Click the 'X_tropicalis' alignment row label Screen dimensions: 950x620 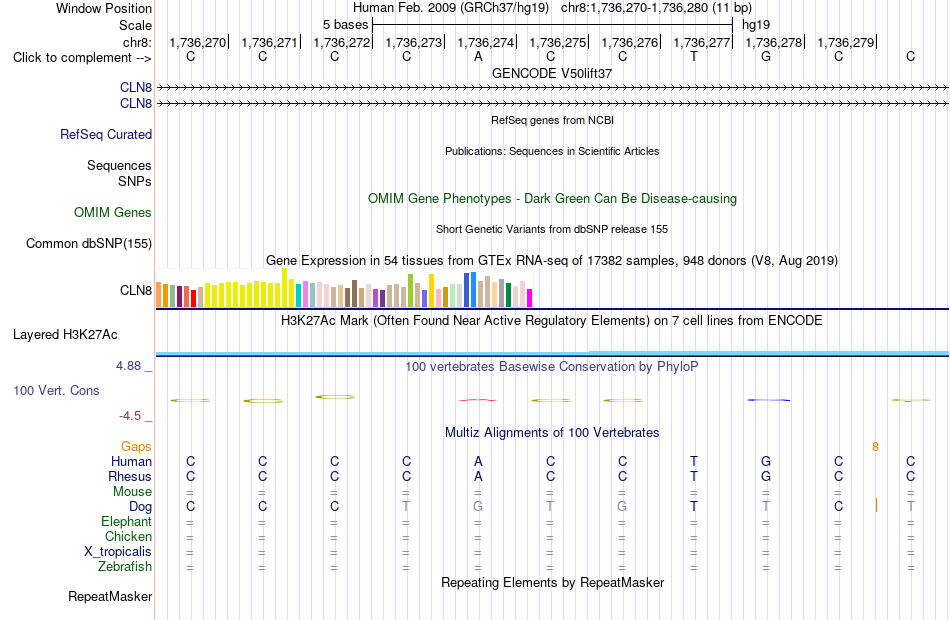tap(118, 552)
